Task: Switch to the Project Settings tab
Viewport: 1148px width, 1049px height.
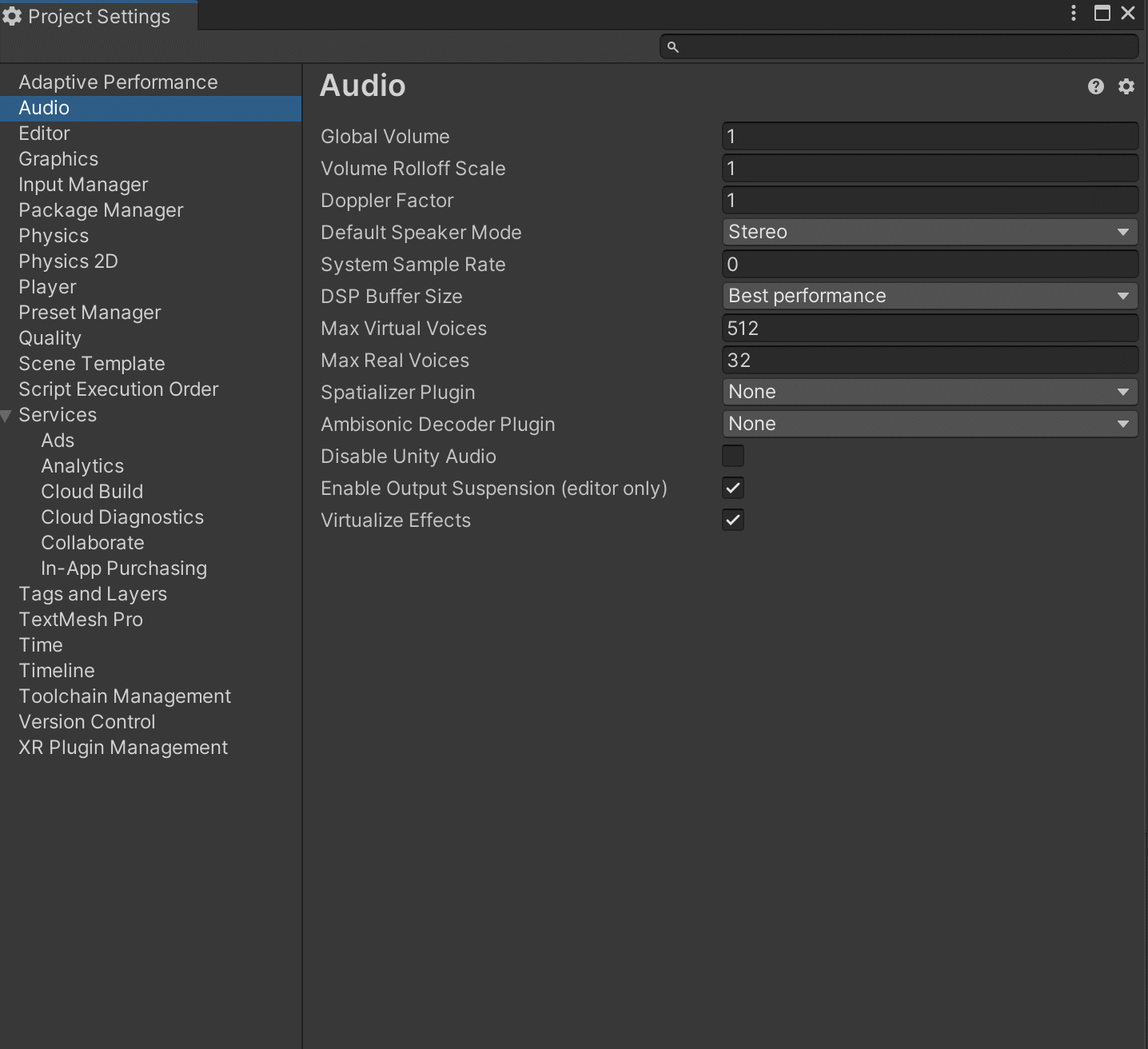Action: (x=98, y=15)
